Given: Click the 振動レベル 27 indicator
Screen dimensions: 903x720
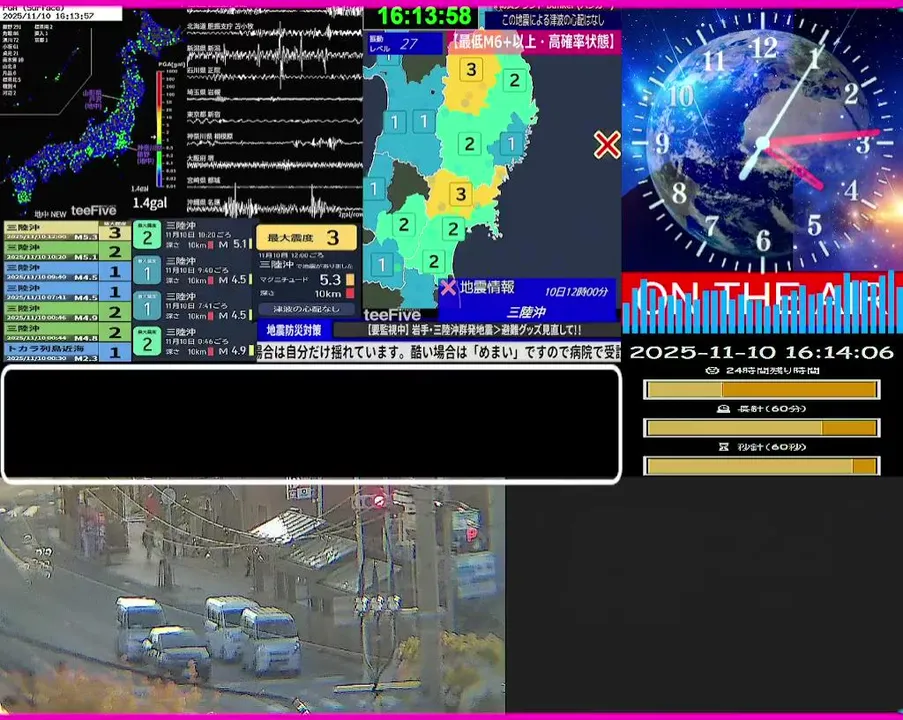Looking at the screenshot, I should tap(404, 44).
